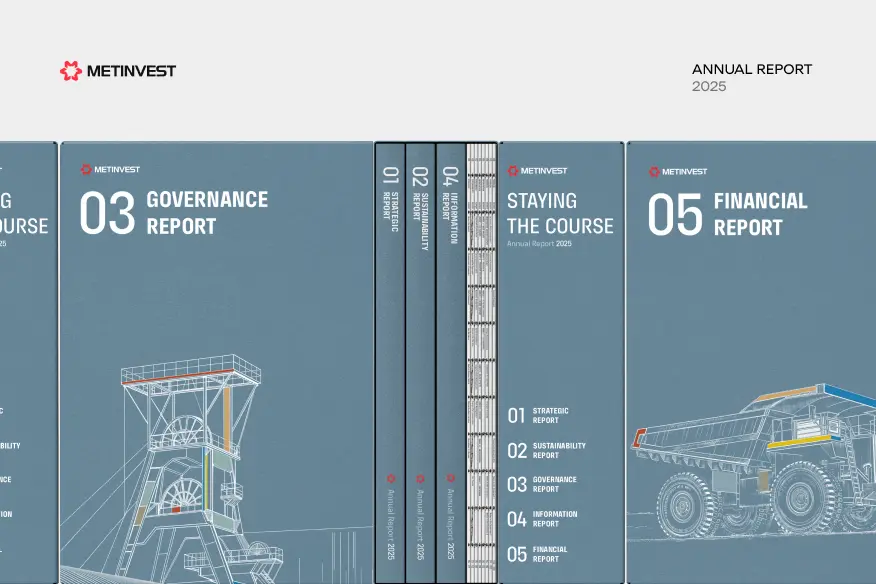
Task: Click 'Annual Report 2025' subtitle on cover
Action: (x=539, y=244)
